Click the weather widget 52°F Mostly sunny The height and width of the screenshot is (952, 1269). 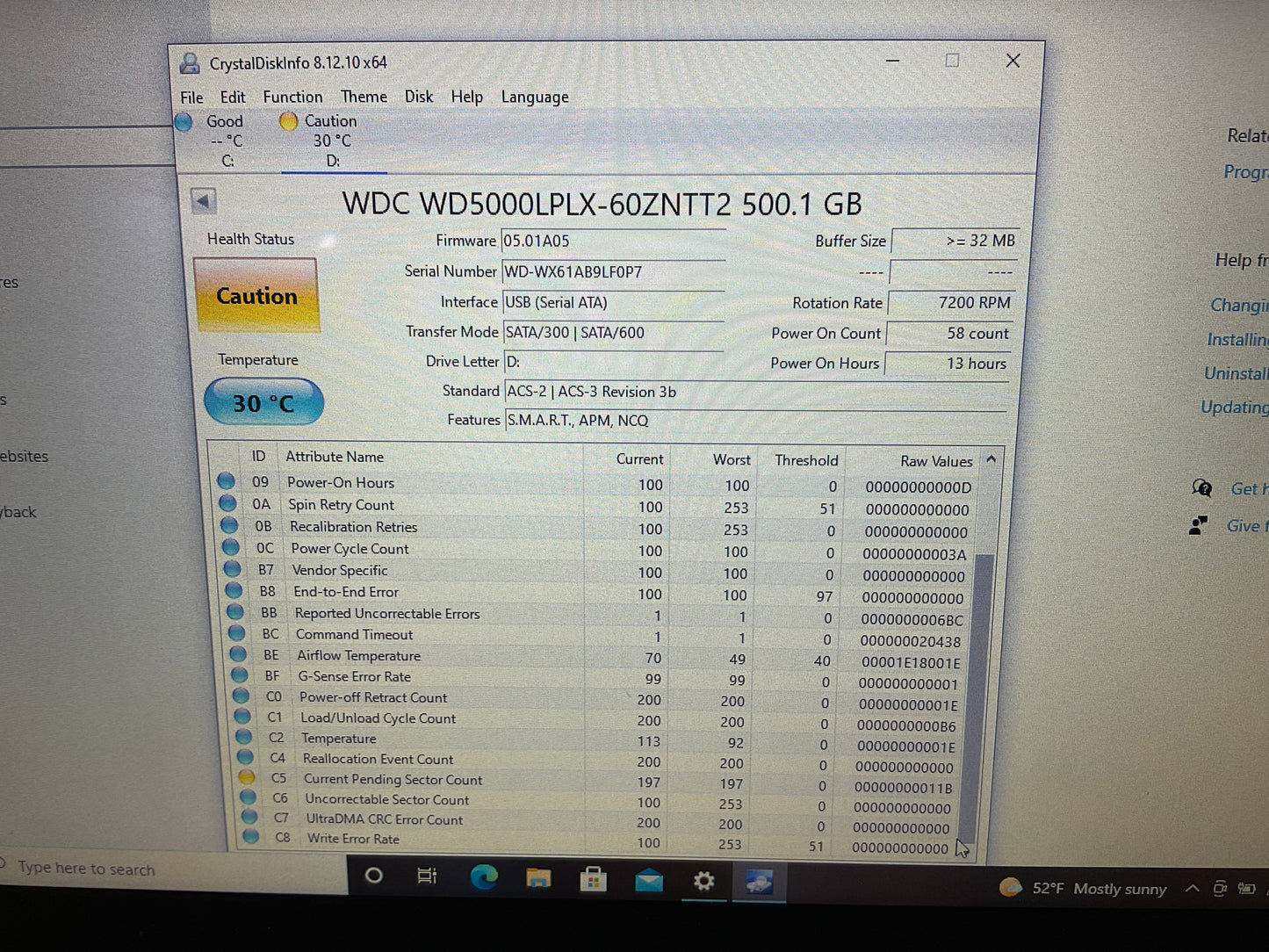point(1084,889)
